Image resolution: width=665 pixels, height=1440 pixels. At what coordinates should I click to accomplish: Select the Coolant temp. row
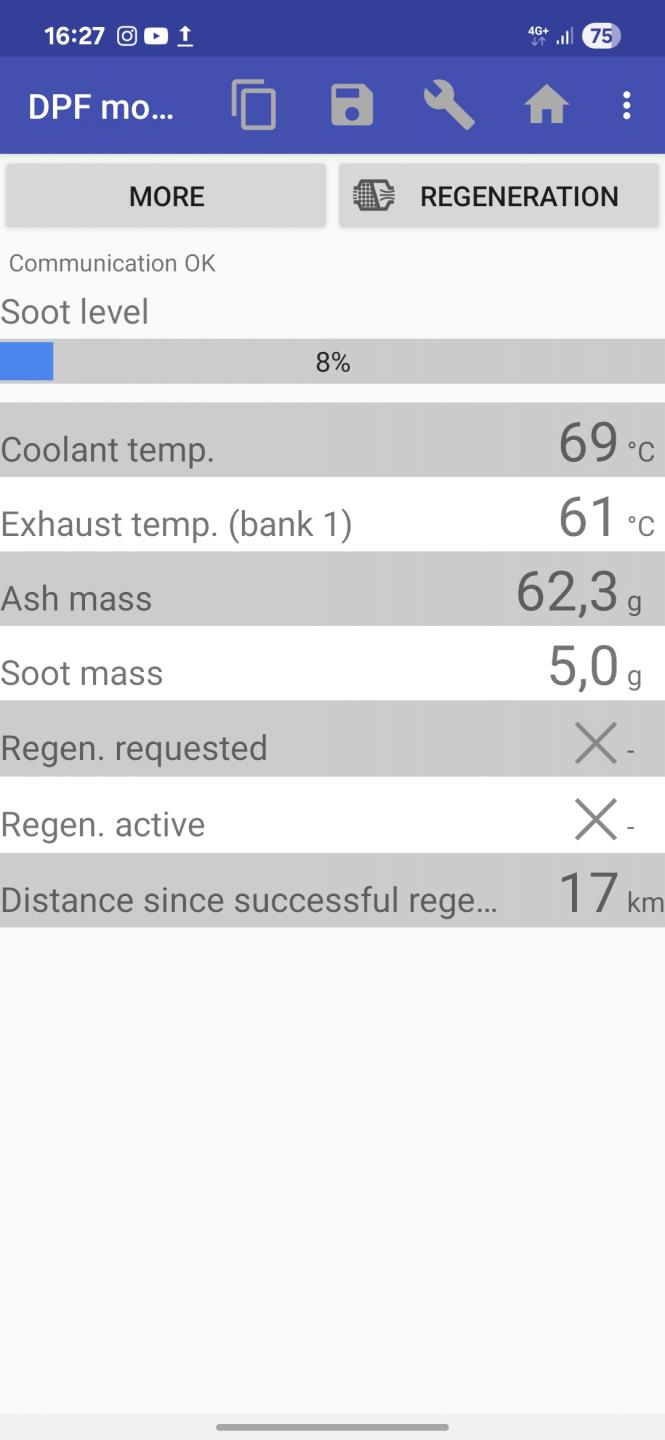click(332, 440)
